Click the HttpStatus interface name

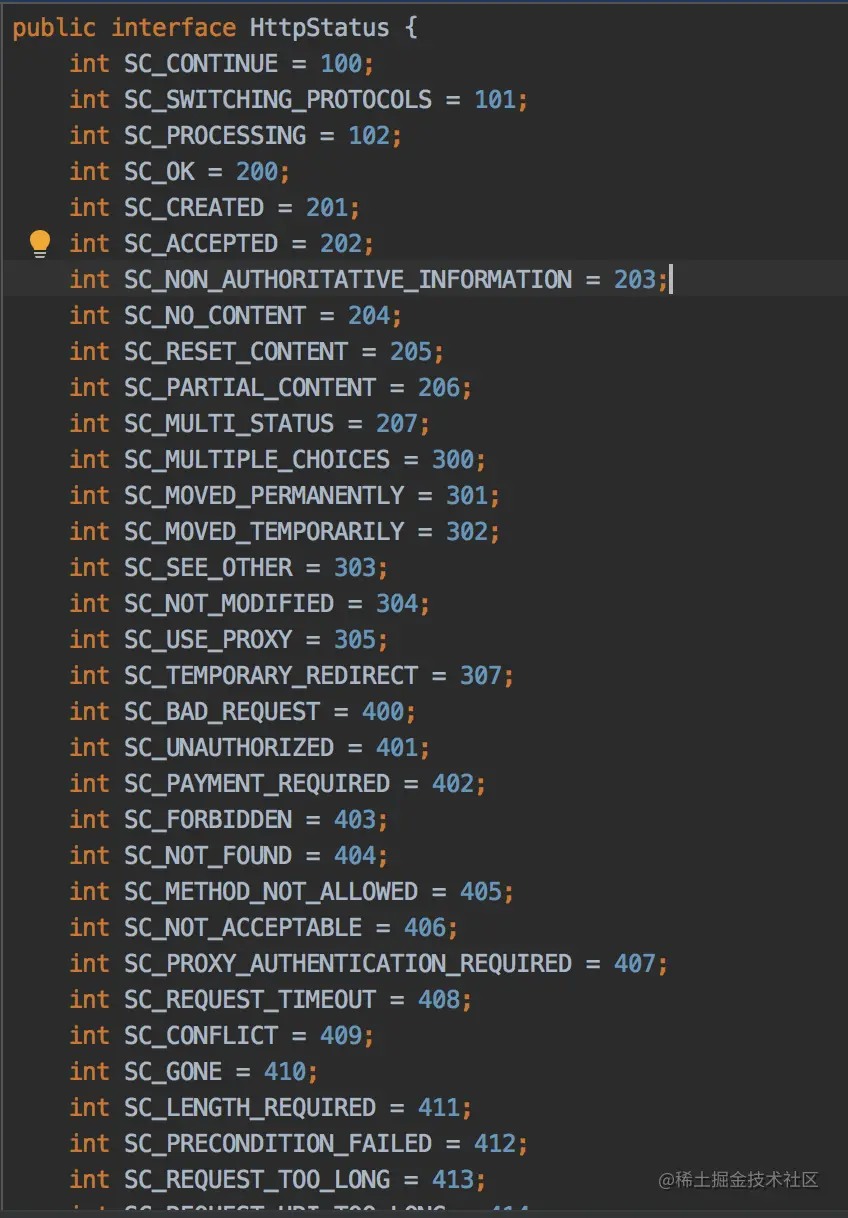tap(320, 27)
